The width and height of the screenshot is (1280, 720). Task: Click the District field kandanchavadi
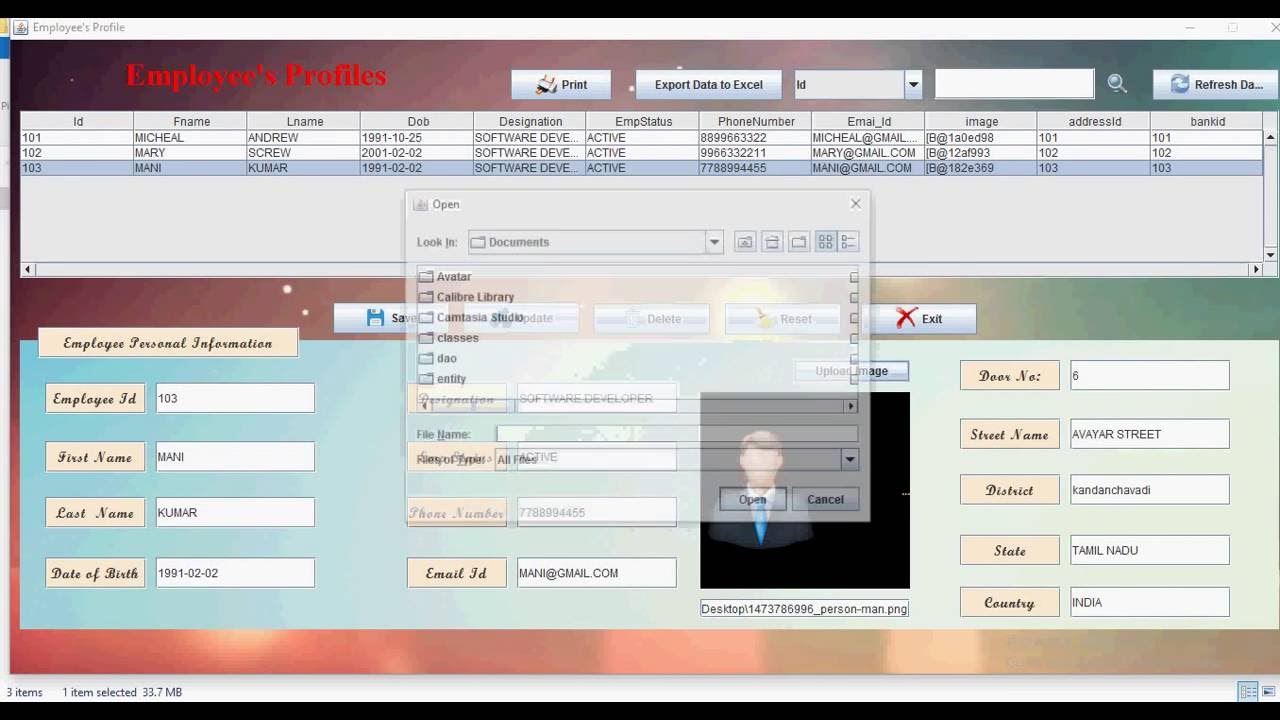1150,490
